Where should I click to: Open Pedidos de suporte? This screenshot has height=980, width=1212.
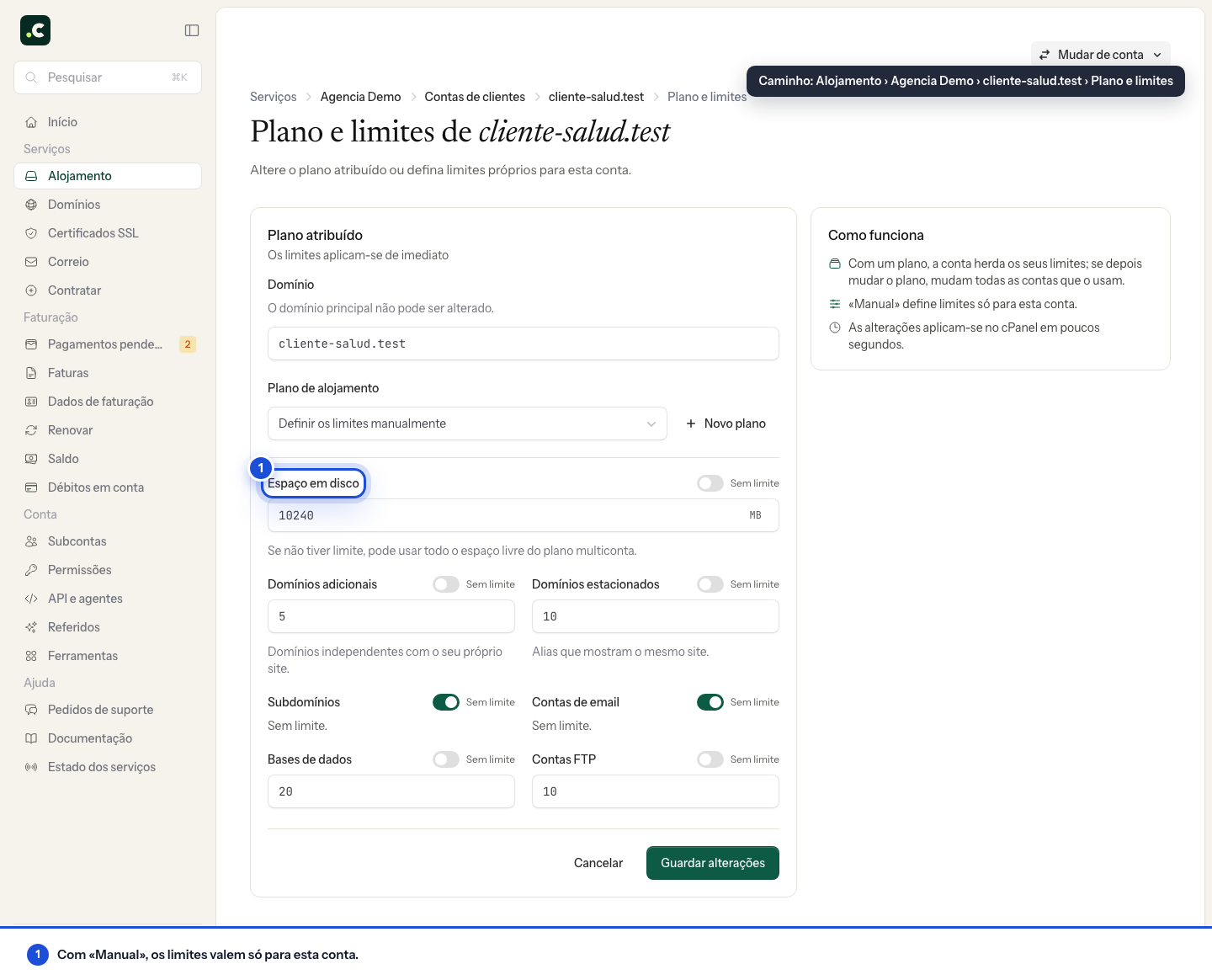tap(108, 710)
